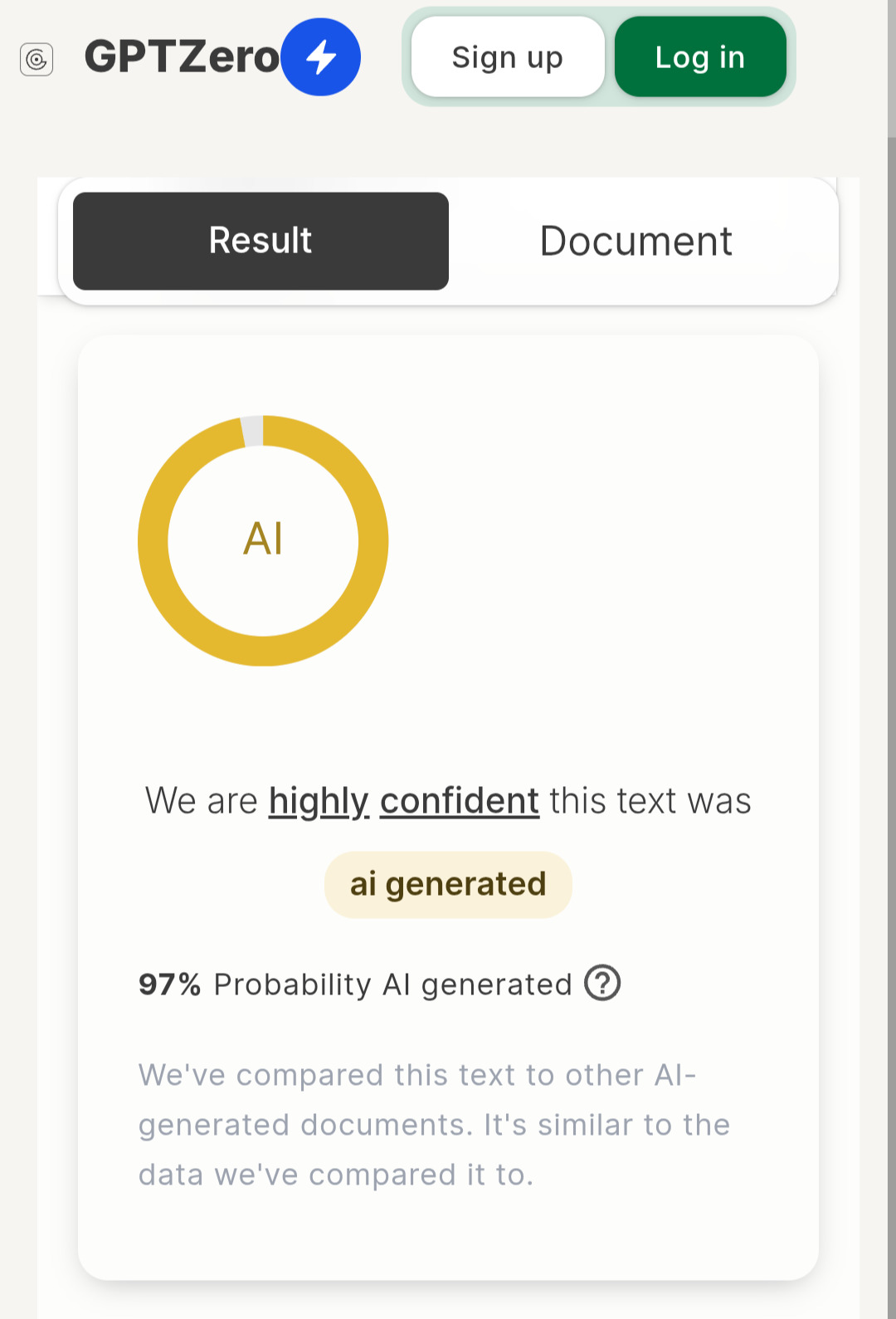Select the "ai generated" badge
Viewport: 896px width, 1319px height.
click(x=448, y=885)
